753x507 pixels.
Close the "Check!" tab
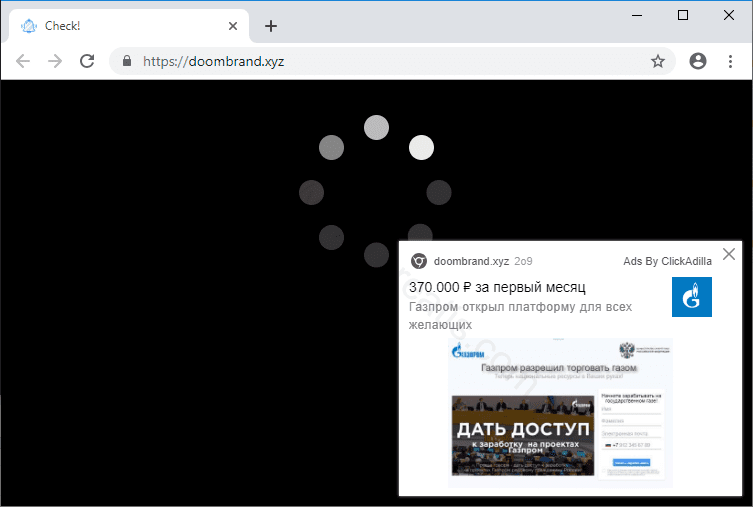(x=232, y=26)
